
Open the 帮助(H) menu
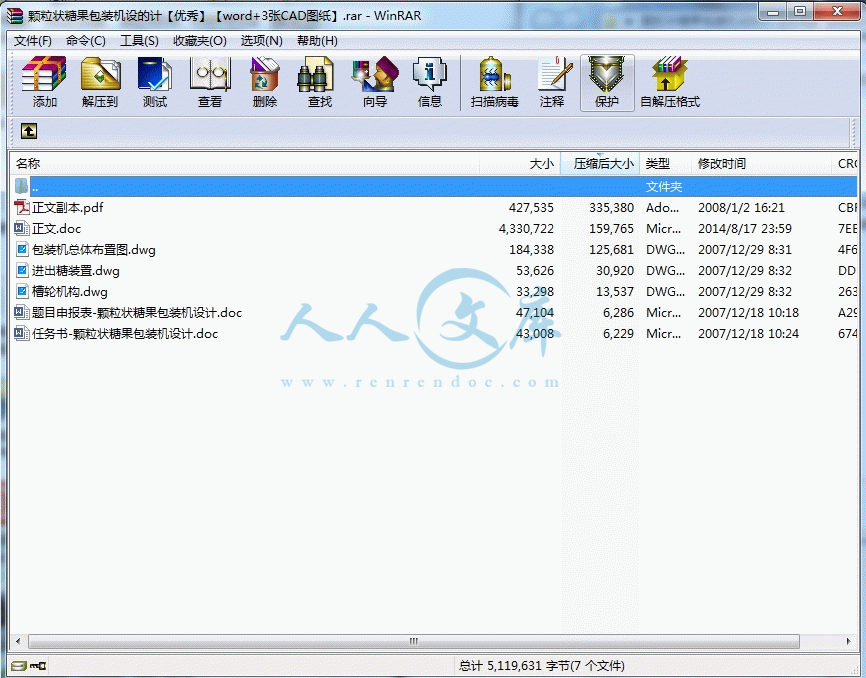317,41
